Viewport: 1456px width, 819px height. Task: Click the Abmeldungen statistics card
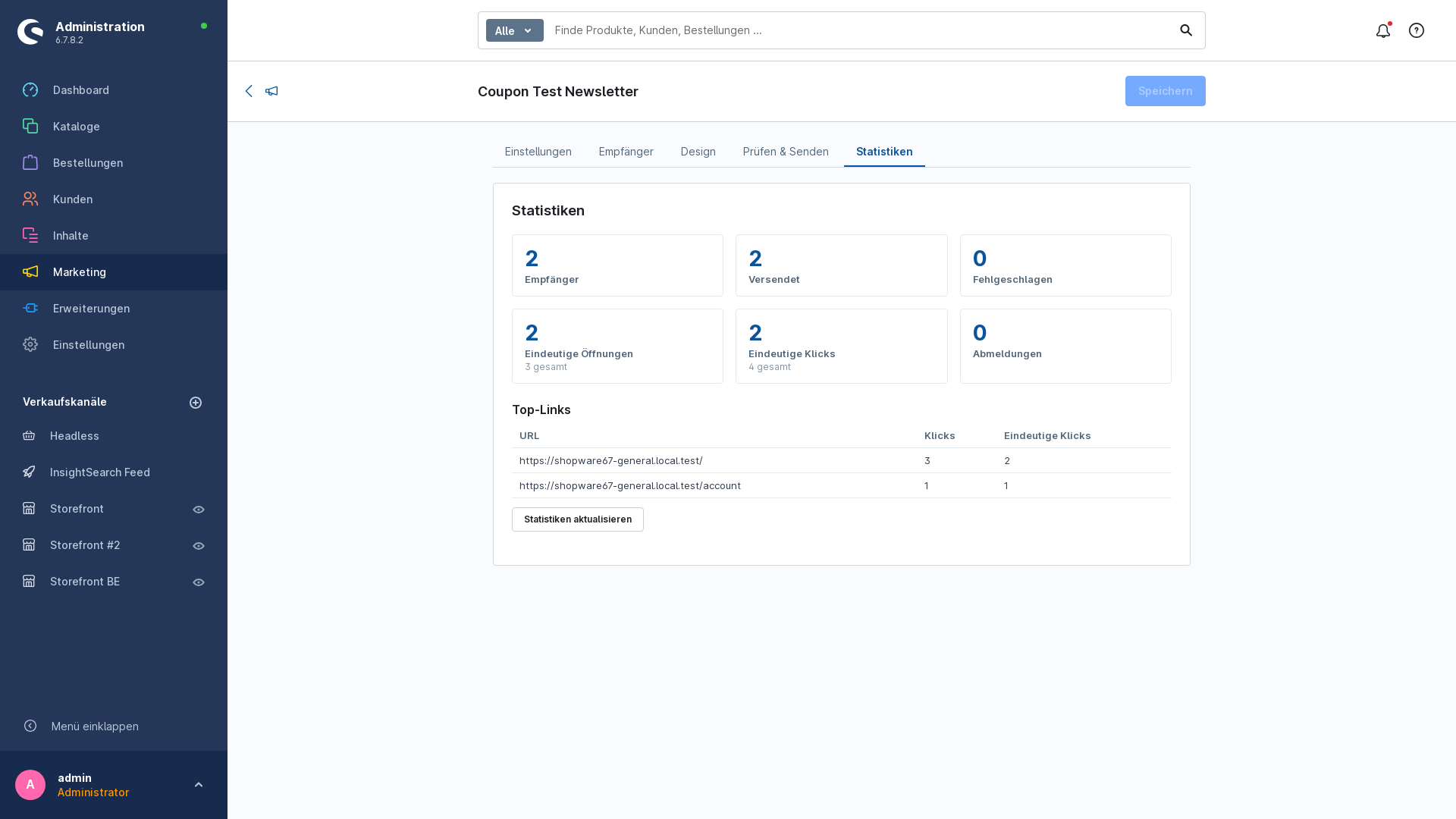click(x=1065, y=346)
